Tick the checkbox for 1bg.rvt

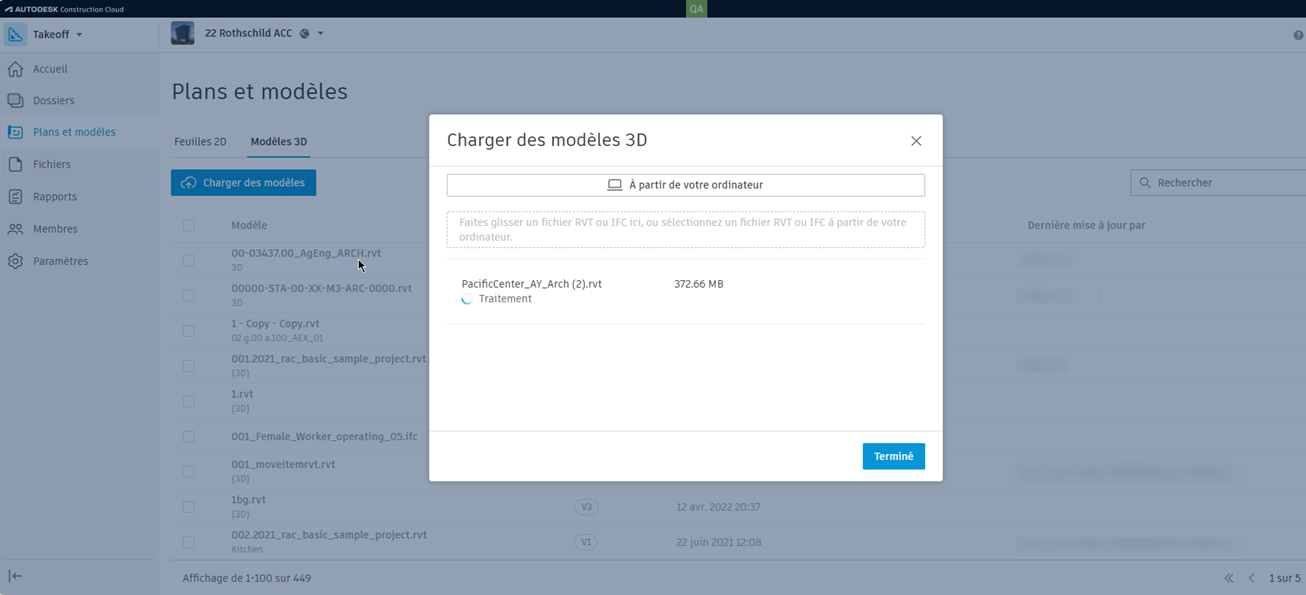coord(189,506)
